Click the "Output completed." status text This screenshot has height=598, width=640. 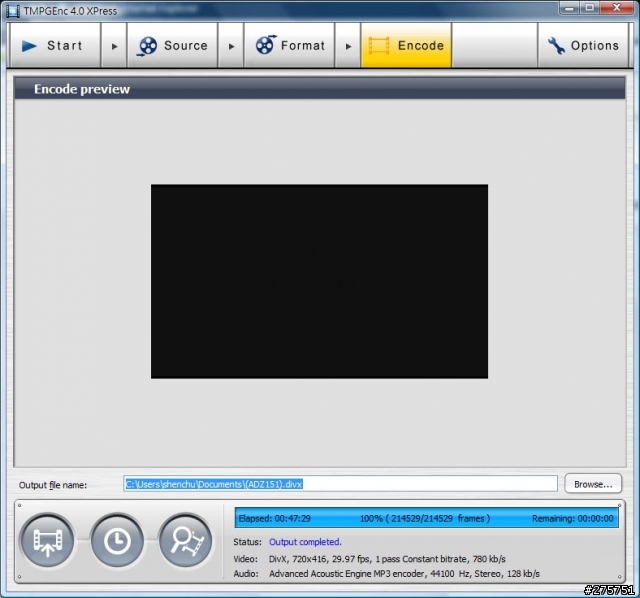(305, 542)
